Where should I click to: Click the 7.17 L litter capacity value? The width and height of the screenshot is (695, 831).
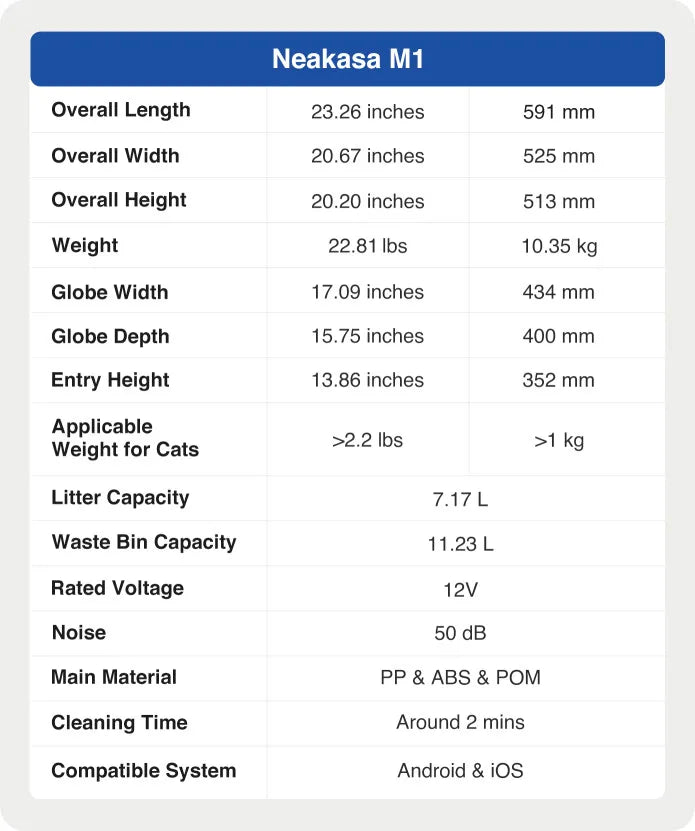[x=460, y=499]
